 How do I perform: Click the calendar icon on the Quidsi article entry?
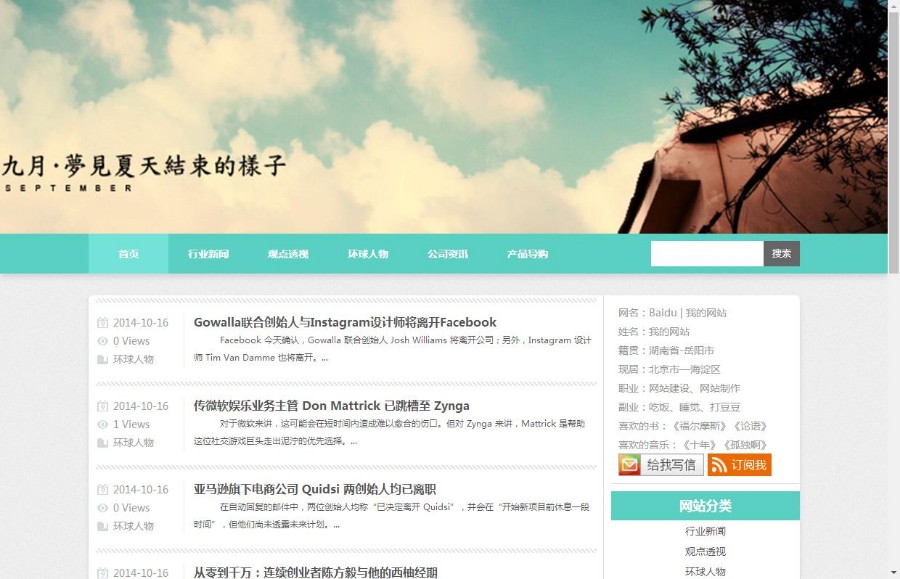103,489
